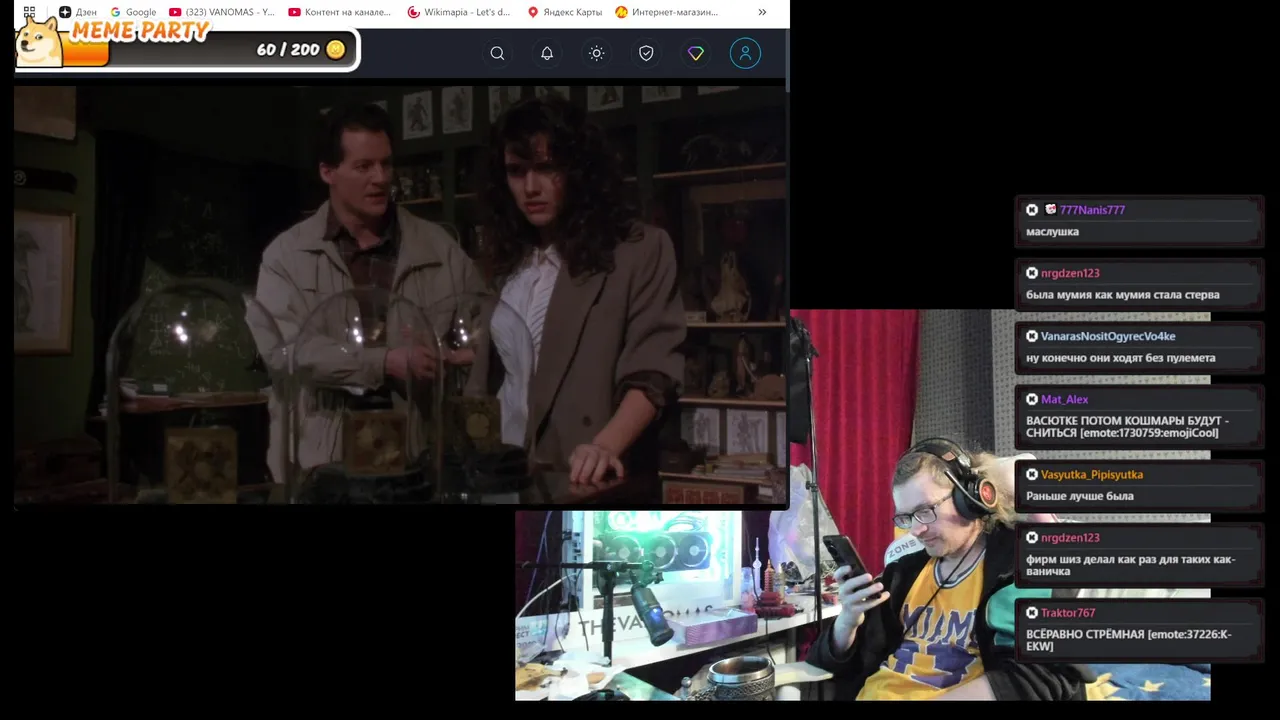This screenshot has width=1280, height=720.
Task: Expand the bookmarks overflow chevron
Action: point(762,12)
